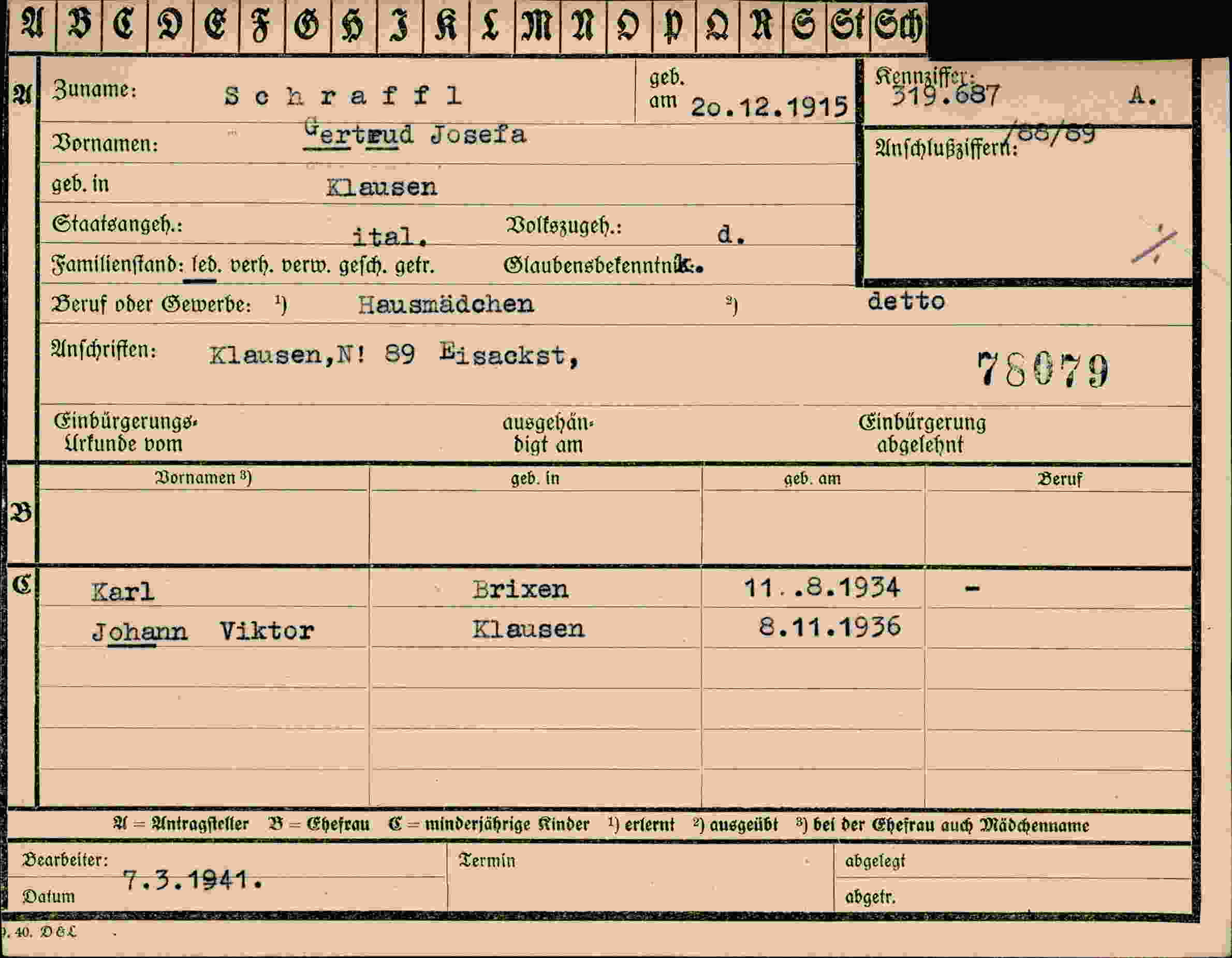
Task: Click the processing date '7.3.1941.'
Action: pos(193,880)
